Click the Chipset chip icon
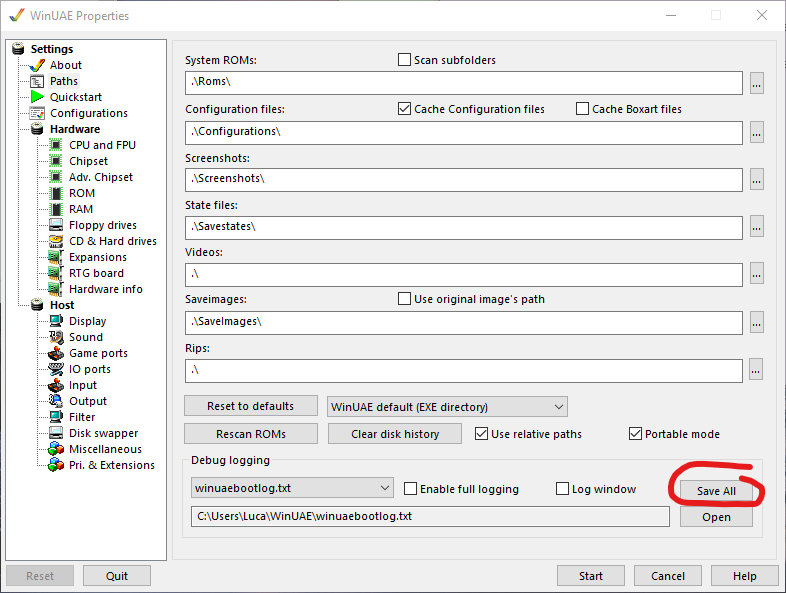The height and width of the screenshot is (593, 786). (x=56, y=161)
